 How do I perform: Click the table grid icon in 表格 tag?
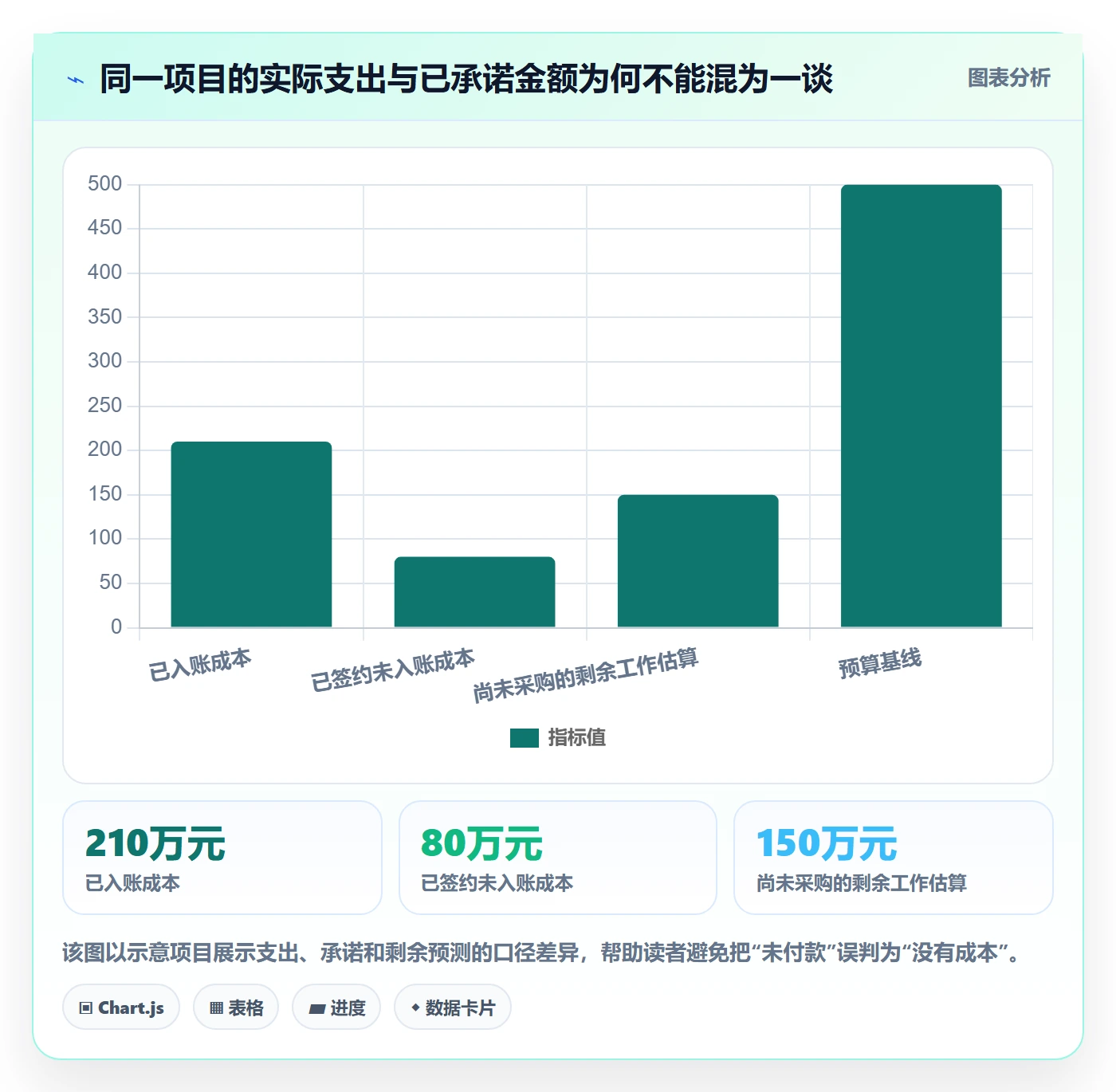(216, 1008)
